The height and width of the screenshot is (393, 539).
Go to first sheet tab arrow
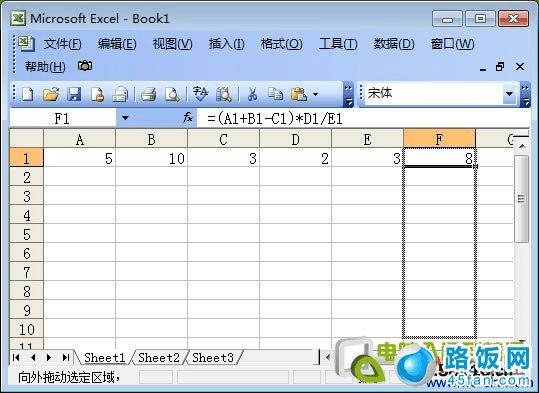[16, 358]
